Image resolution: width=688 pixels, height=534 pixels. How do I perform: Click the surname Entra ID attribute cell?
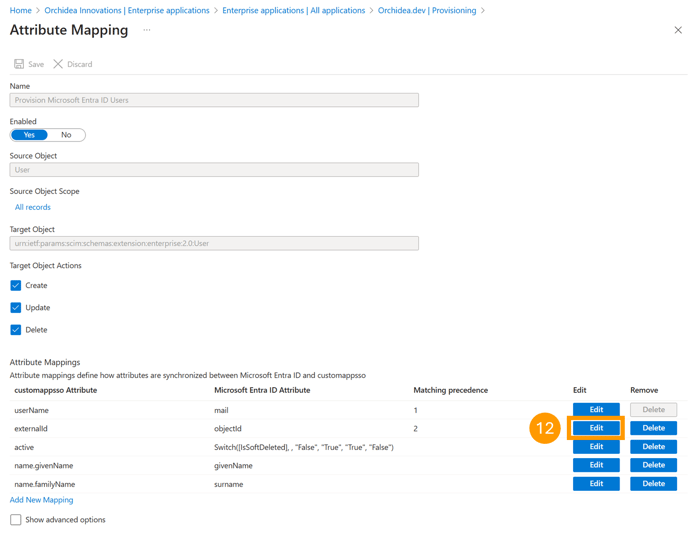(229, 484)
